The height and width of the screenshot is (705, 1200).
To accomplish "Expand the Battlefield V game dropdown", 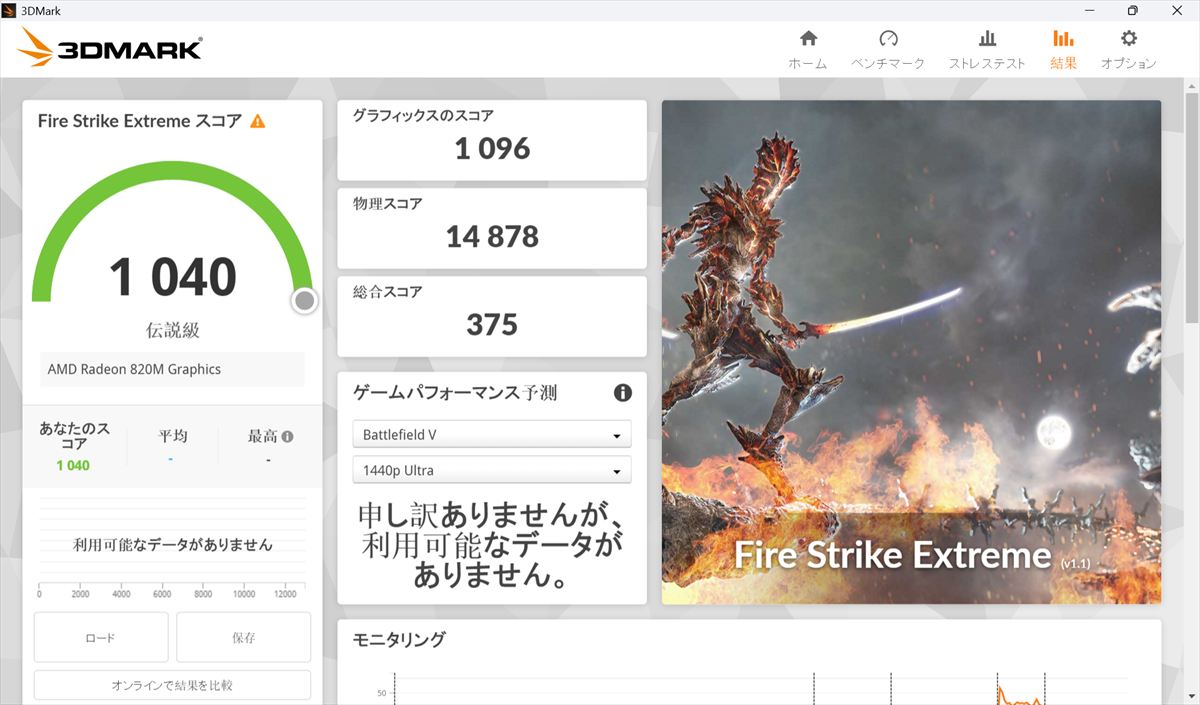I will 491,435.
